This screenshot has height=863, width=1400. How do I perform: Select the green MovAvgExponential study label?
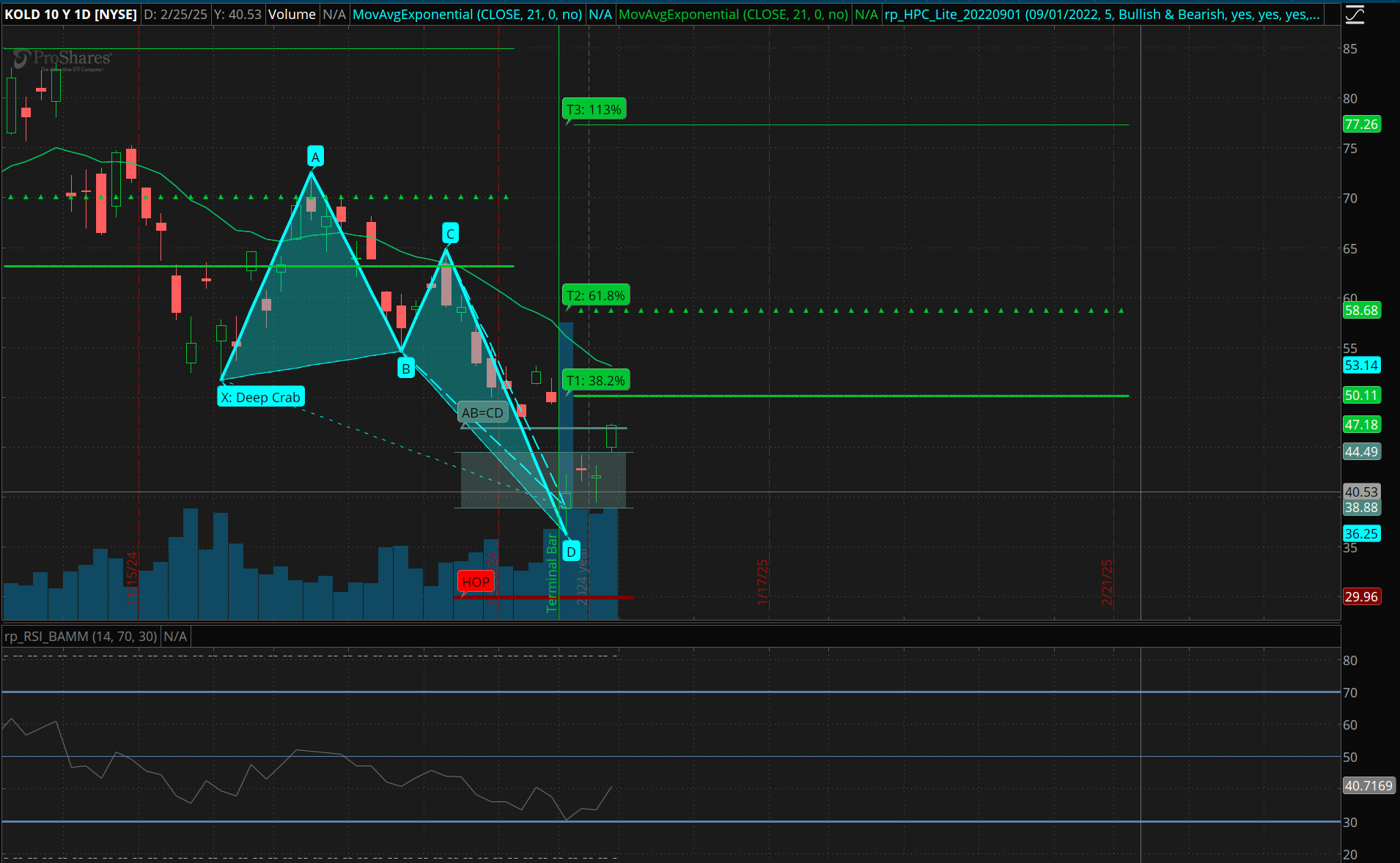point(734,15)
